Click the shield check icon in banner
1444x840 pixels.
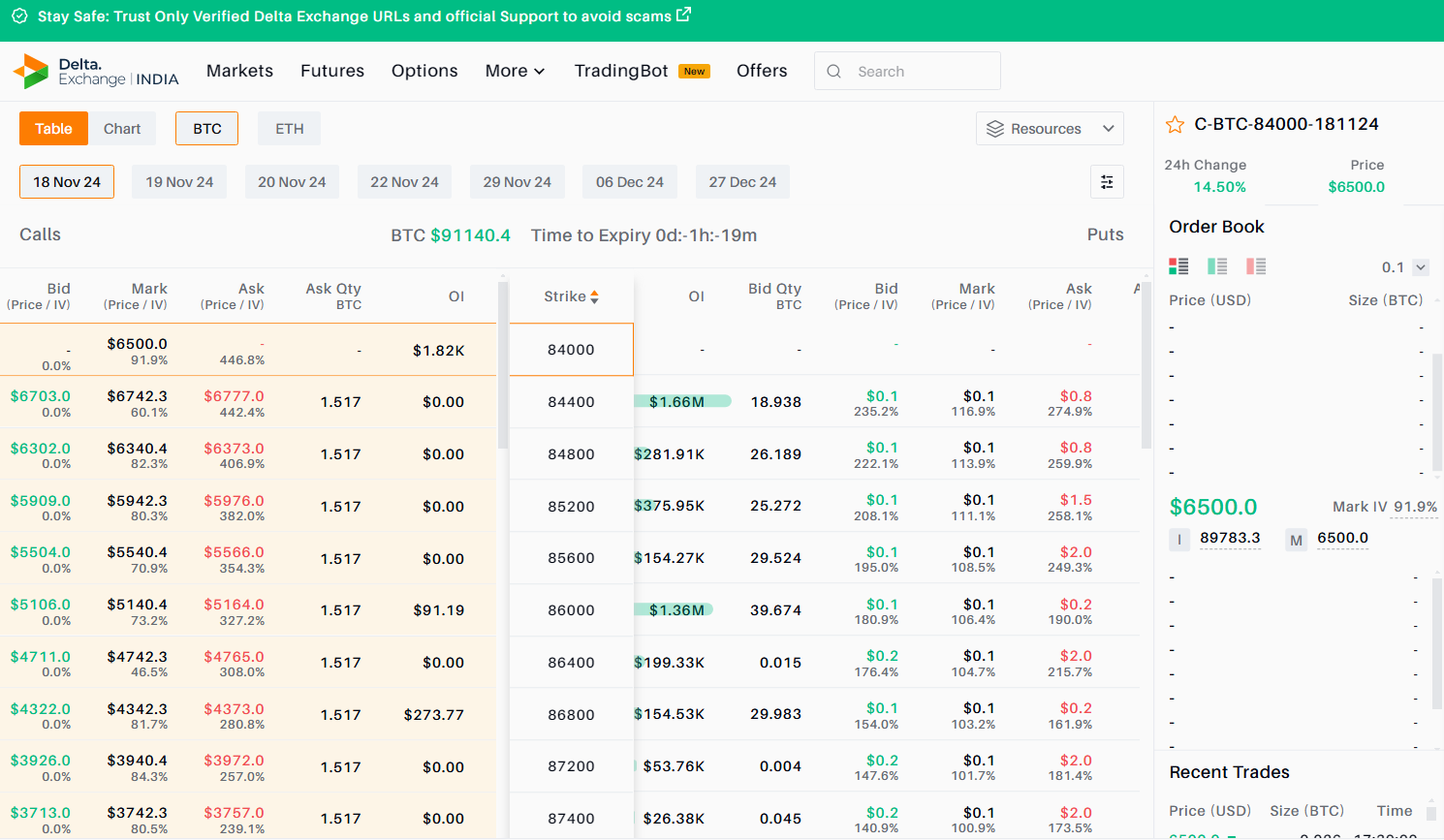[19, 16]
